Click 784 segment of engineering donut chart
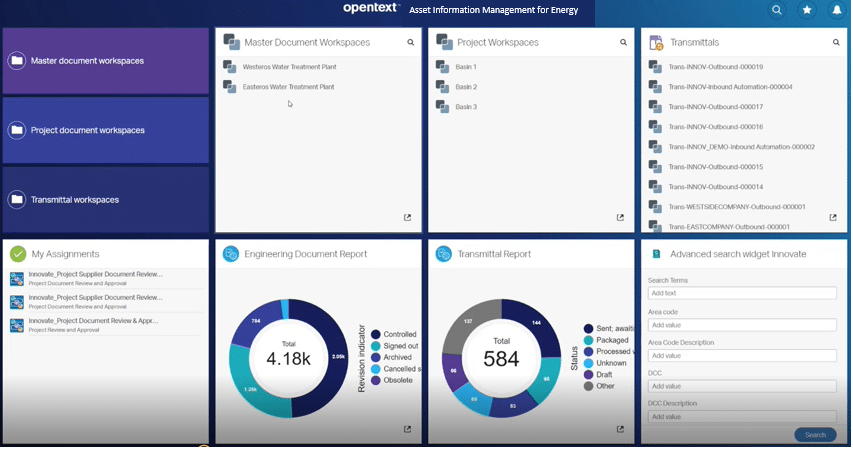This screenshot has width=853, height=449. coord(256,322)
